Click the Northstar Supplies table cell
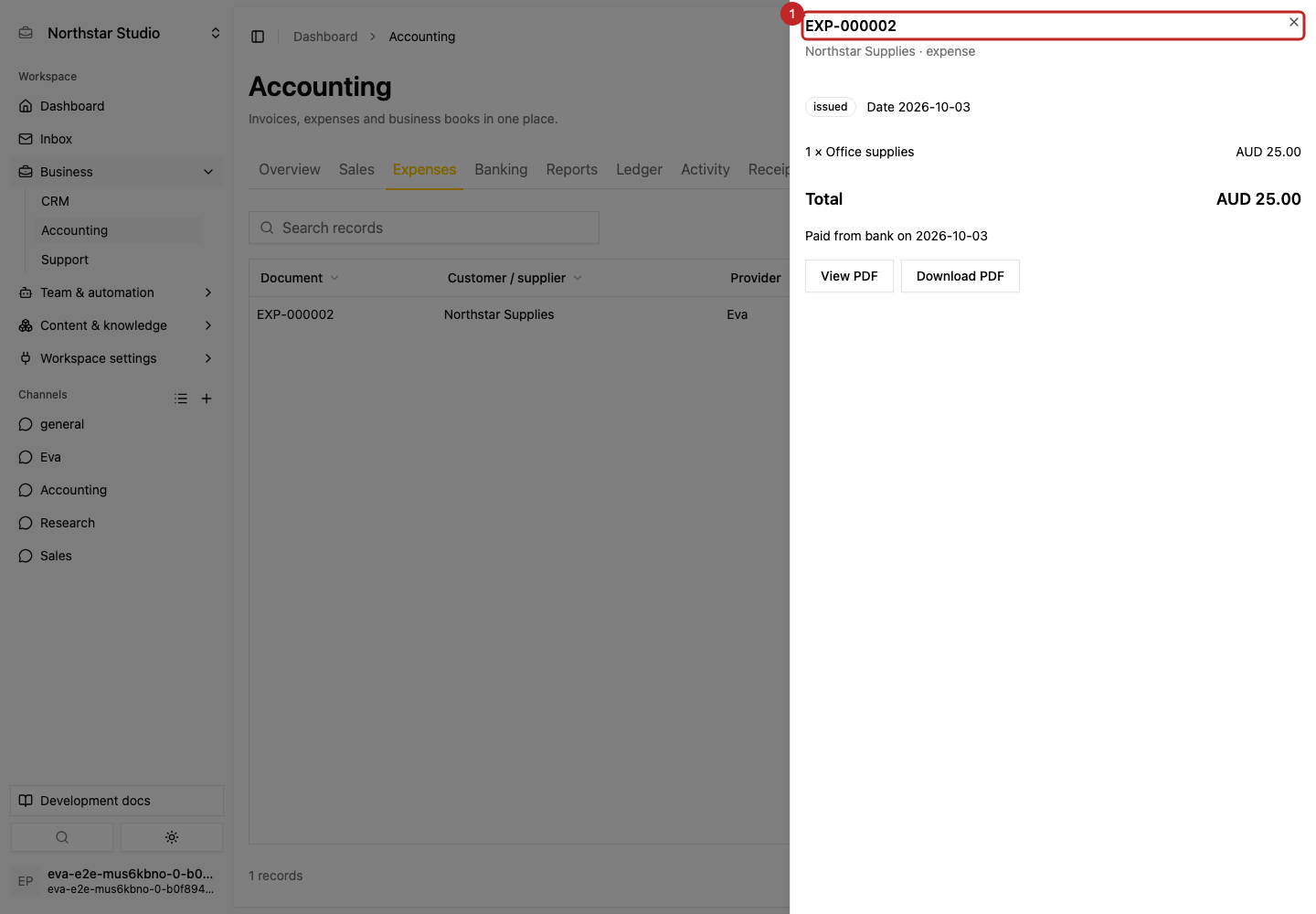1316x914 pixels. [499, 314]
